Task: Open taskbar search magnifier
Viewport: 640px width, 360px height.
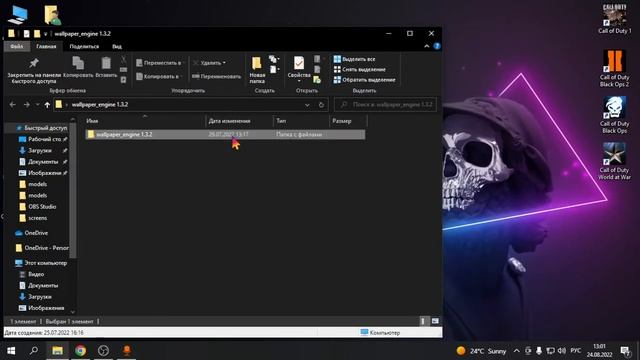Action: tap(34, 351)
